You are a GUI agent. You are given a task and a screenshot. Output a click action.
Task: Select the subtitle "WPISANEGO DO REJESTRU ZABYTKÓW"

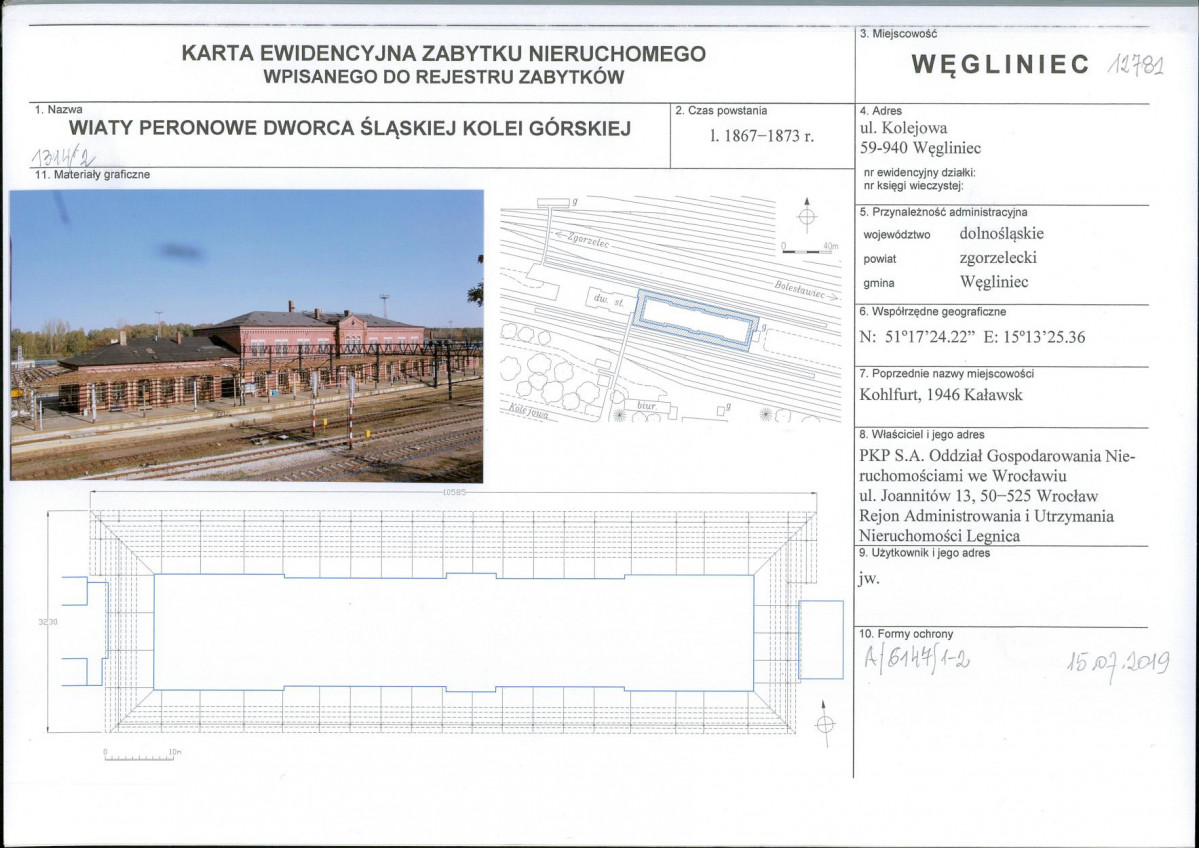444,77
